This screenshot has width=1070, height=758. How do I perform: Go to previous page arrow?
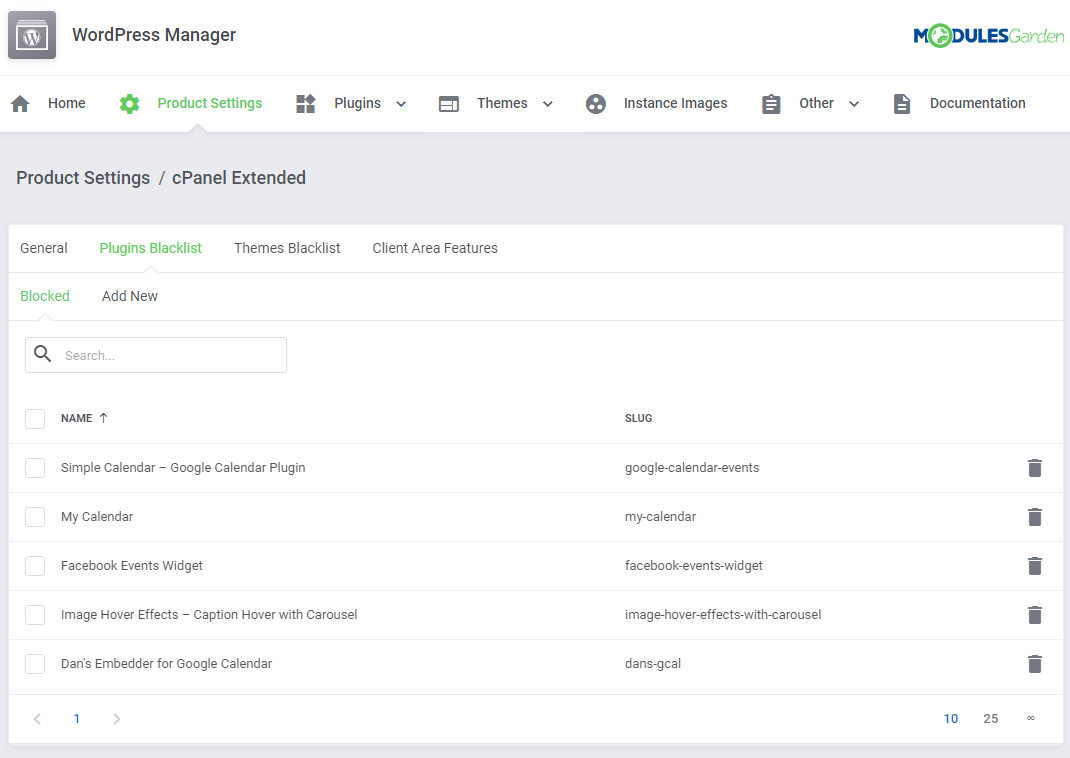tap(38, 718)
